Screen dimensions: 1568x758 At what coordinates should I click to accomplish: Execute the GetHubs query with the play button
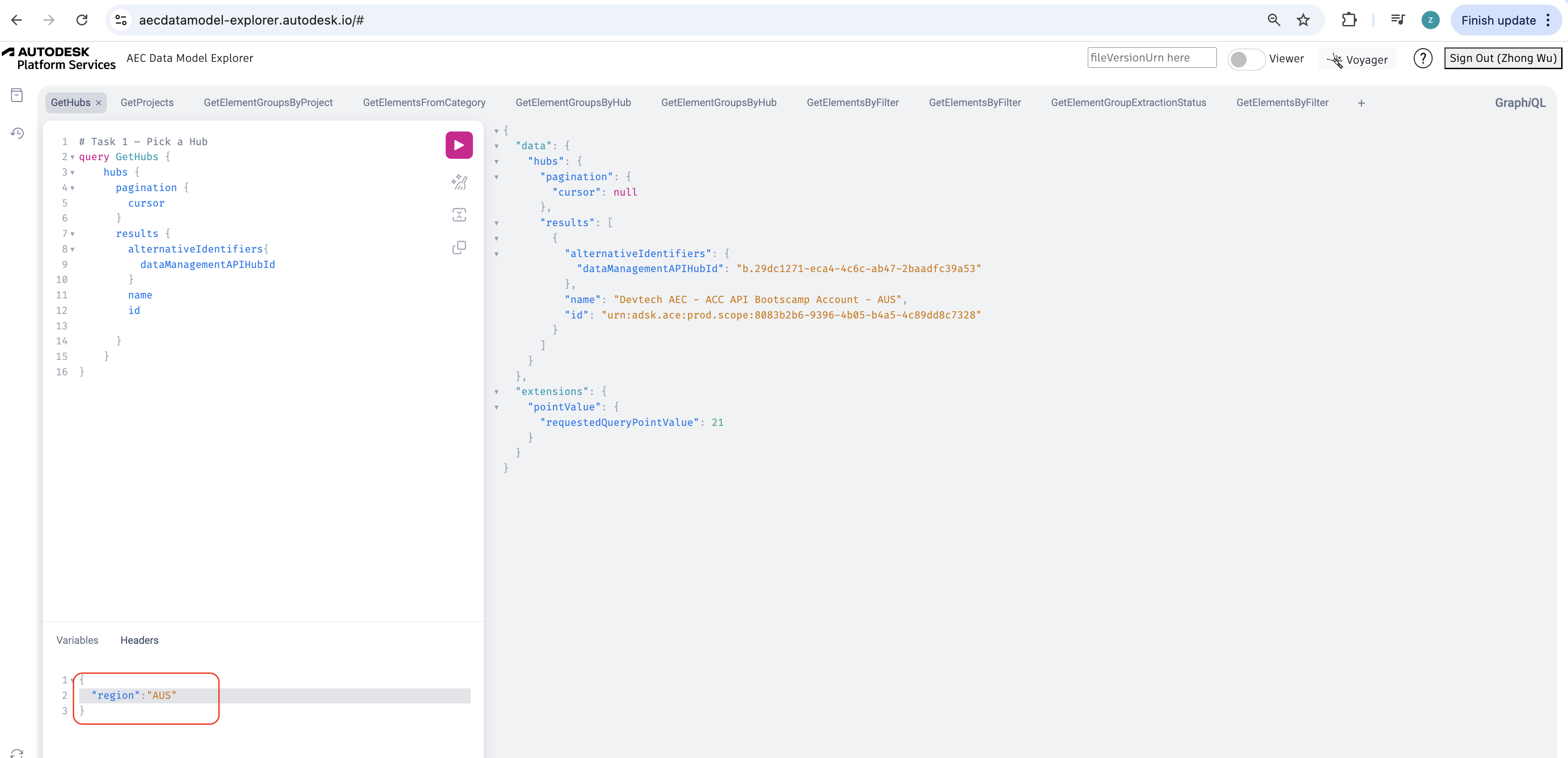(459, 145)
